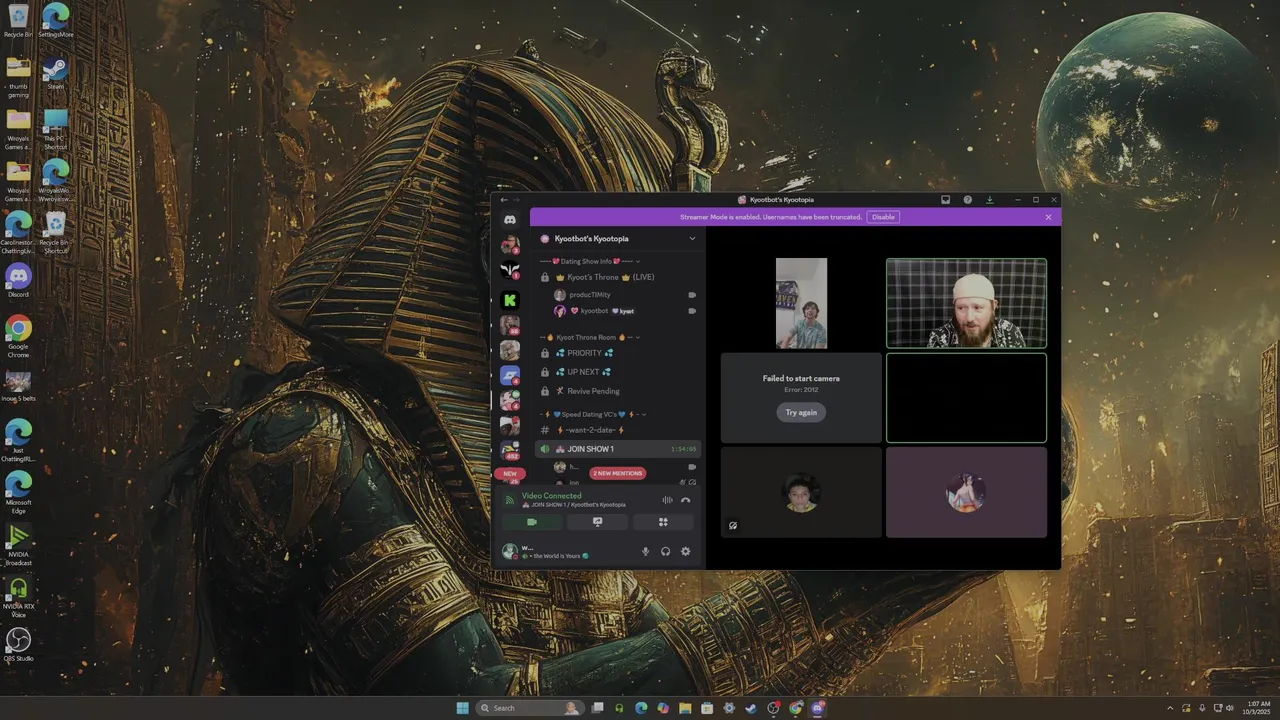Focus the portrait video tile
Screen dimensions: 1280x720
801,303
